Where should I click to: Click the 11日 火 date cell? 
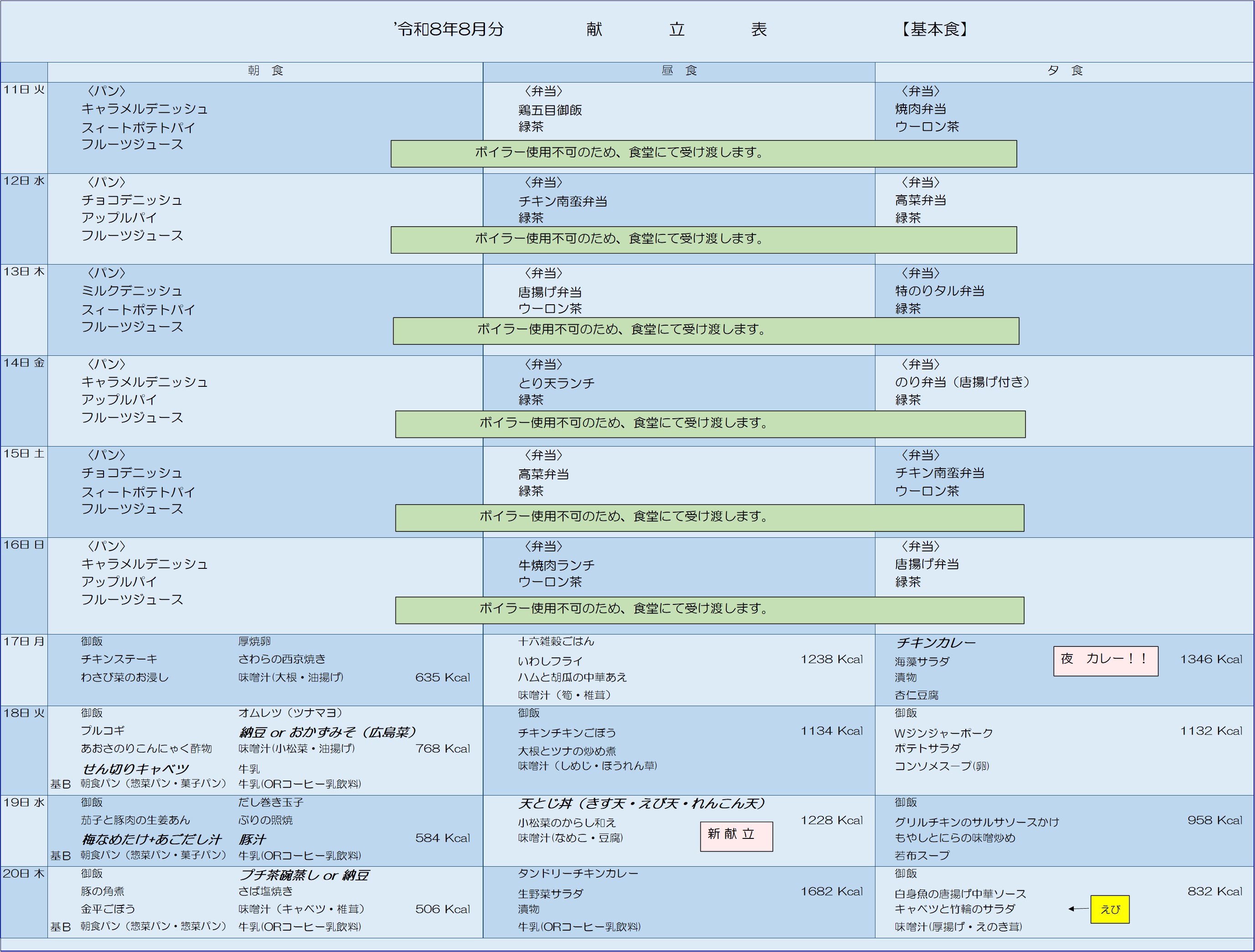pos(24,128)
